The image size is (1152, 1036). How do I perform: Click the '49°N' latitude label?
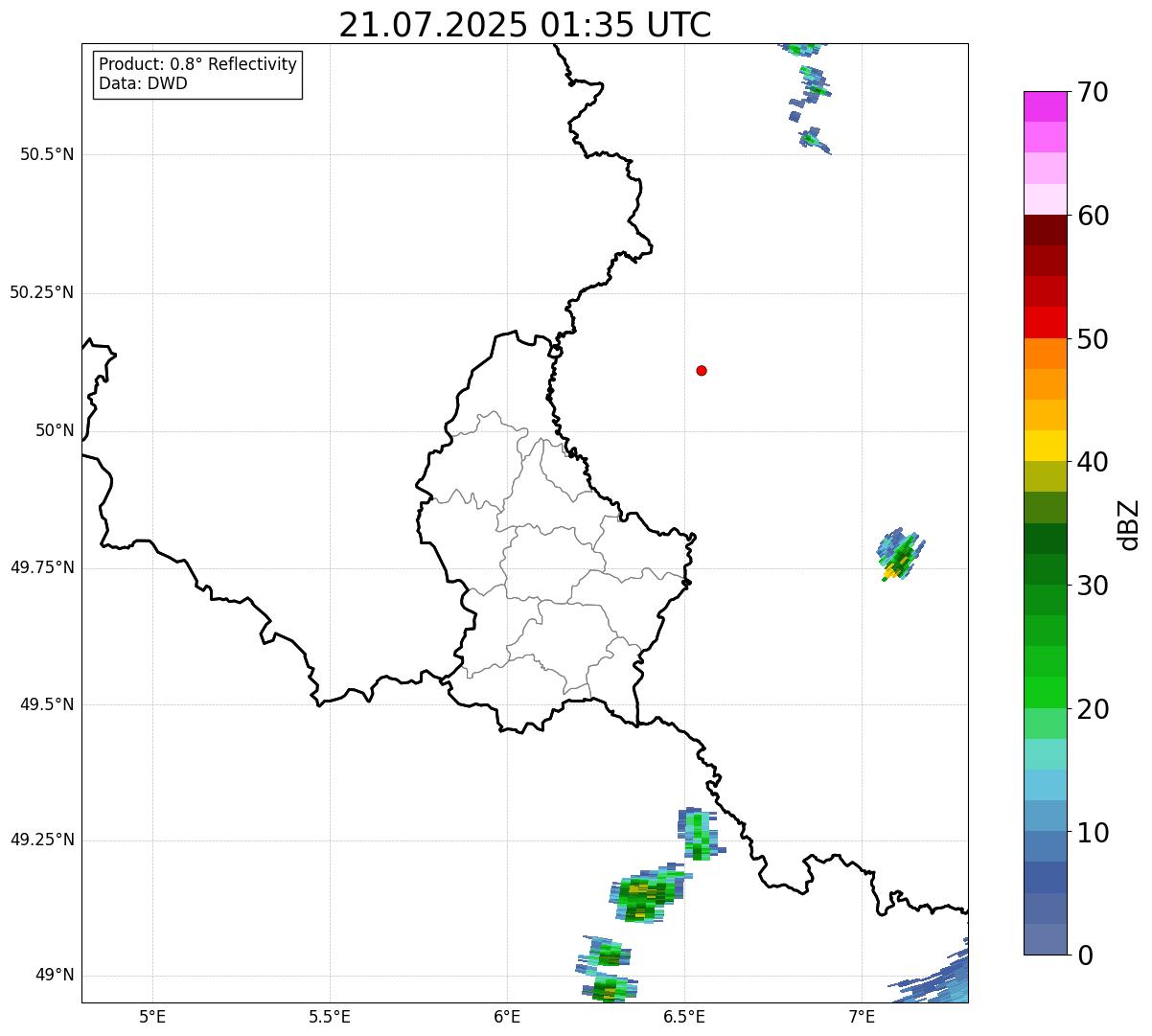(x=56, y=976)
